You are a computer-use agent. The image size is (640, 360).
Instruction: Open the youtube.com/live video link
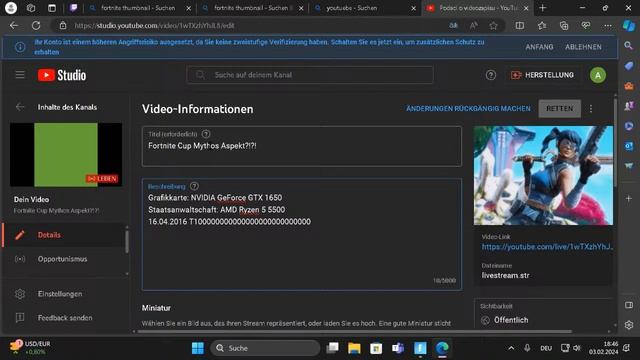tap(547, 247)
